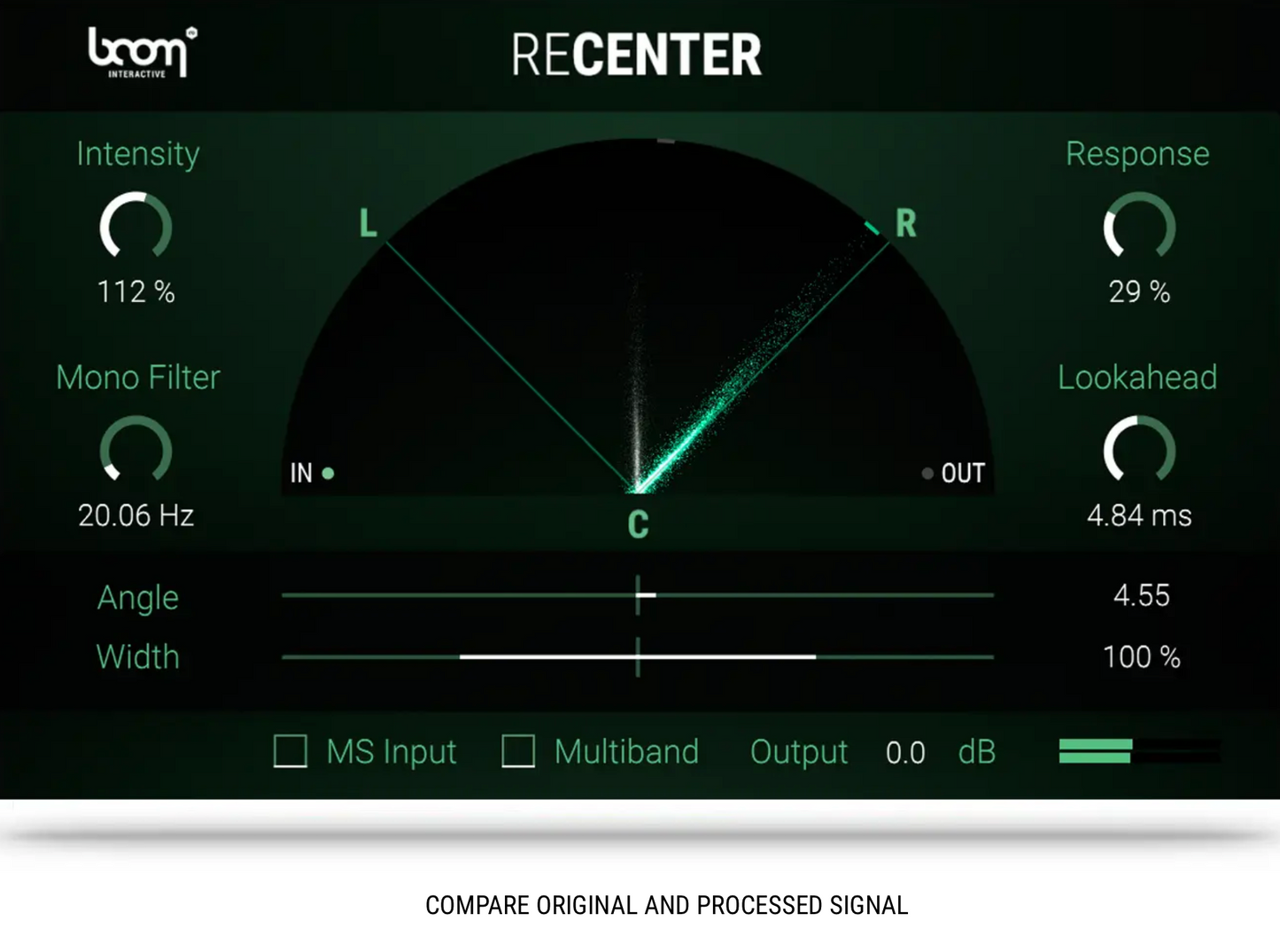Toggle the OUT signal indicator
The height and width of the screenshot is (952, 1280).
pos(928,473)
